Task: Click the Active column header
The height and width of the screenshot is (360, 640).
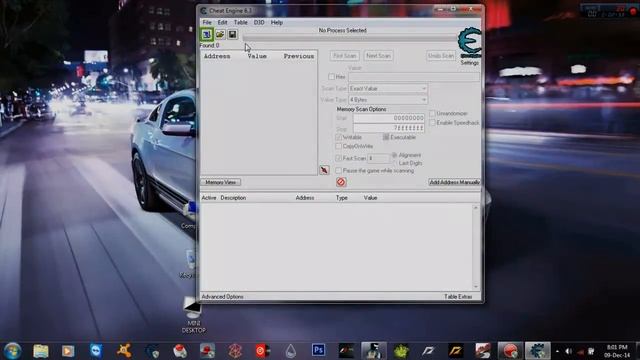Action: click(209, 198)
